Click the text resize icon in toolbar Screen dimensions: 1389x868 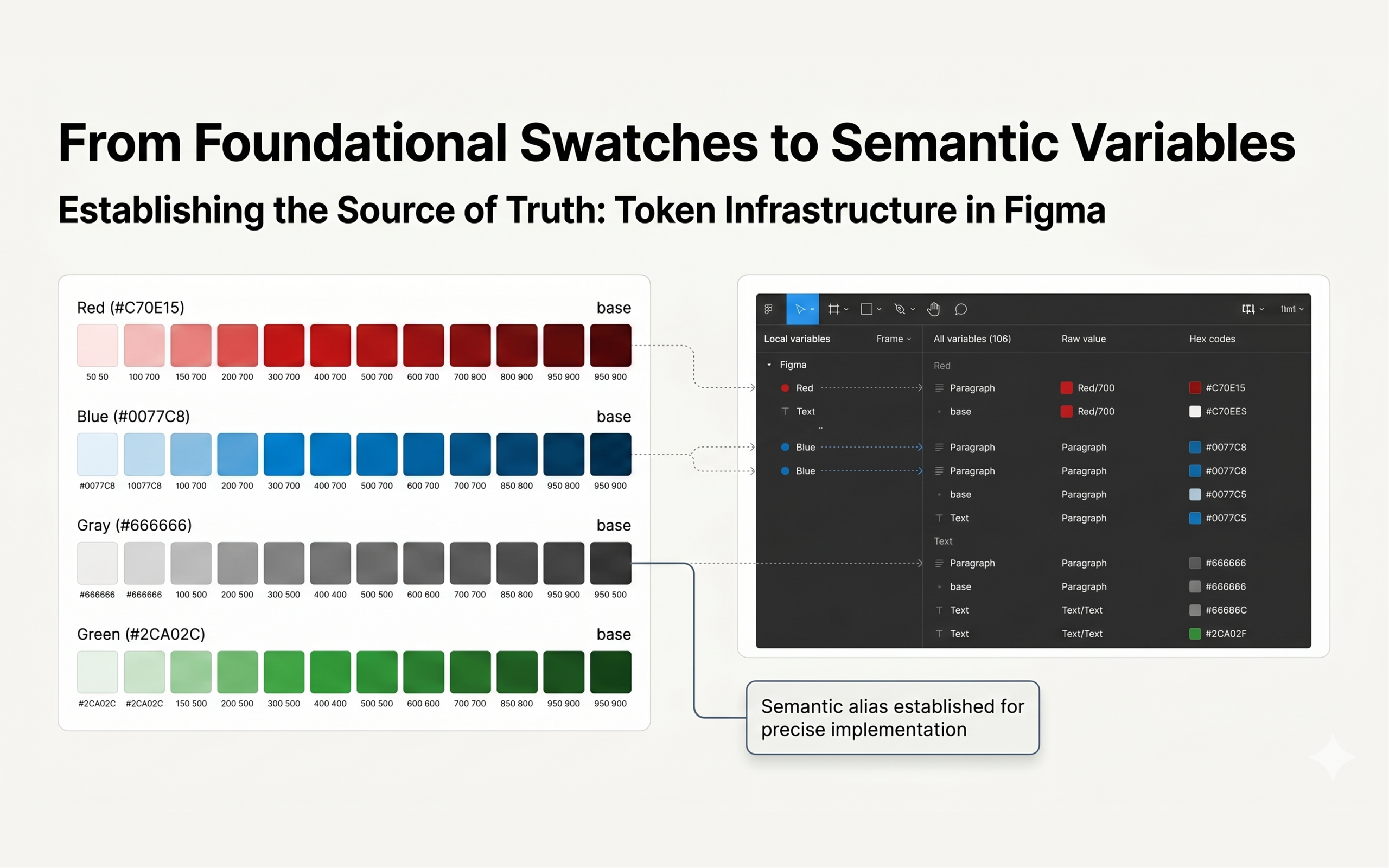(1248, 309)
